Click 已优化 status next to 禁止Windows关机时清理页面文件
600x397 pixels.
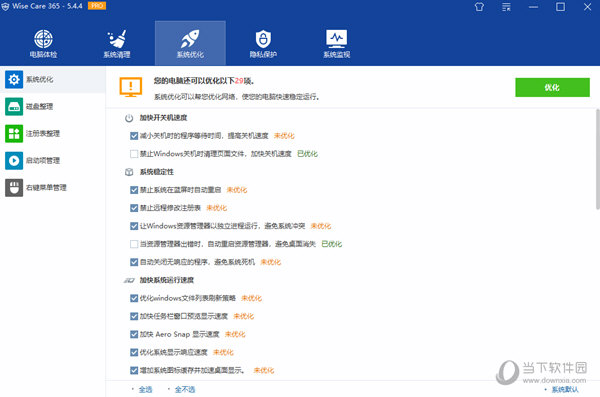click(308, 154)
